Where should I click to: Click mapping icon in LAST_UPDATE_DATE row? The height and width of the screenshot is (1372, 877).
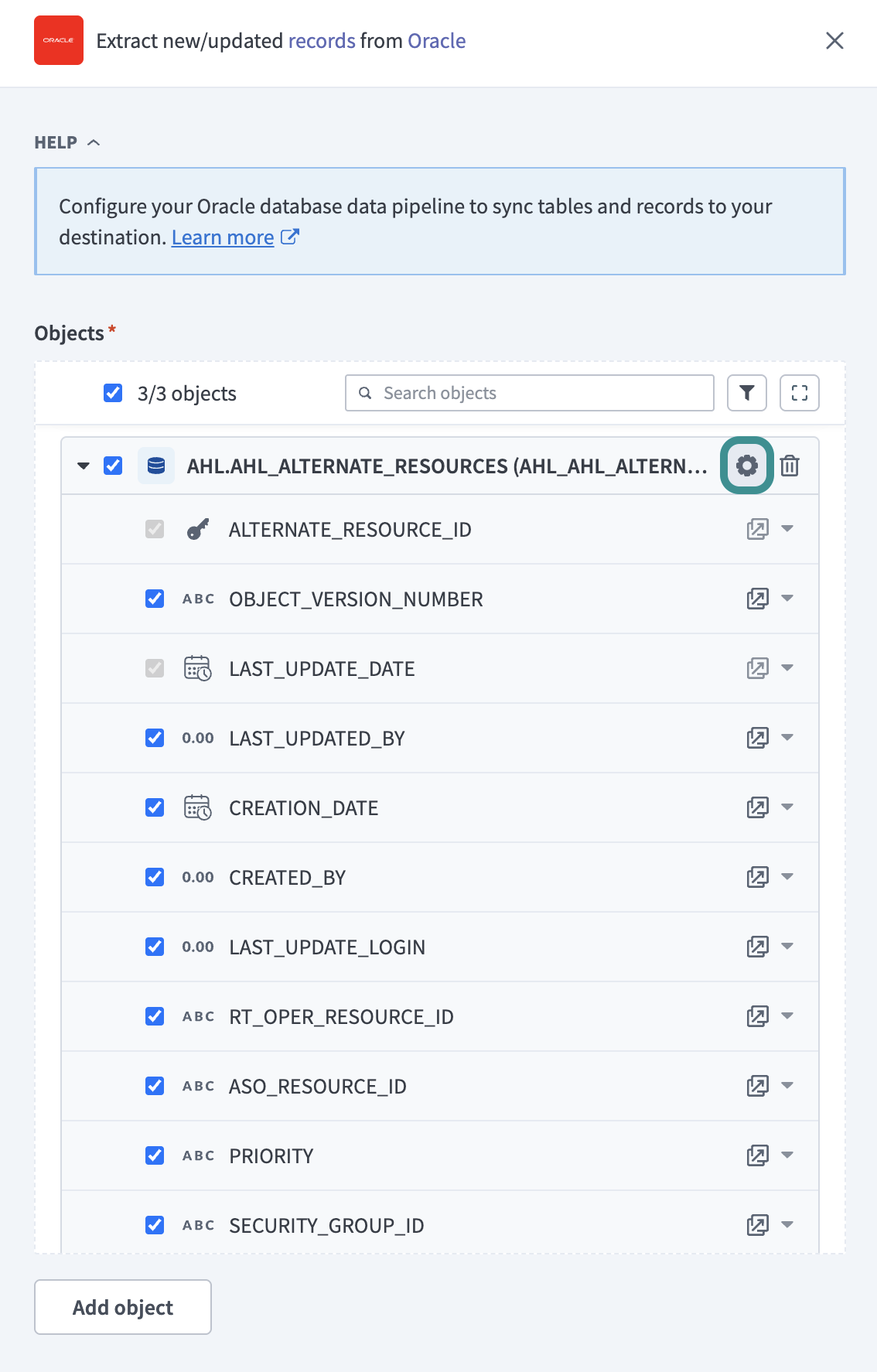click(x=757, y=668)
